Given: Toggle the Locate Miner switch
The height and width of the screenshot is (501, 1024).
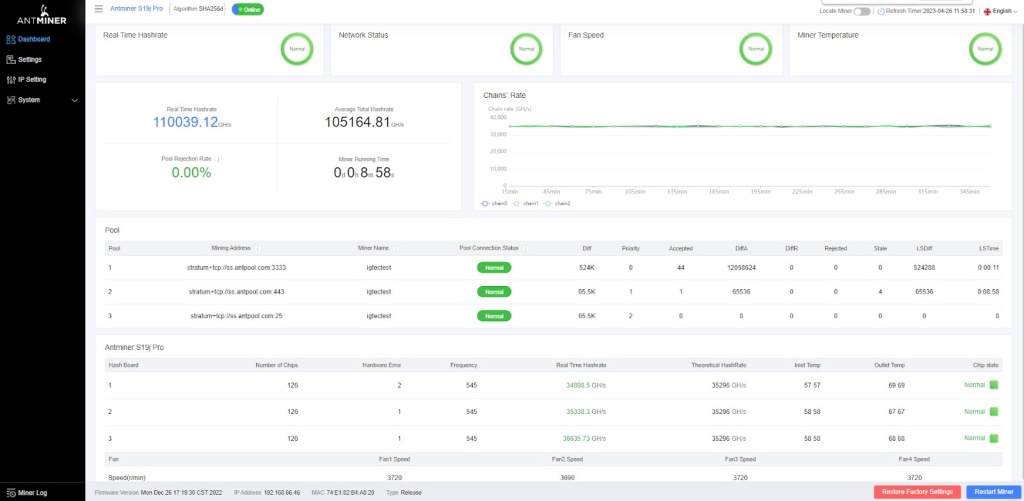Looking at the screenshot, I should tap(862, 11).
